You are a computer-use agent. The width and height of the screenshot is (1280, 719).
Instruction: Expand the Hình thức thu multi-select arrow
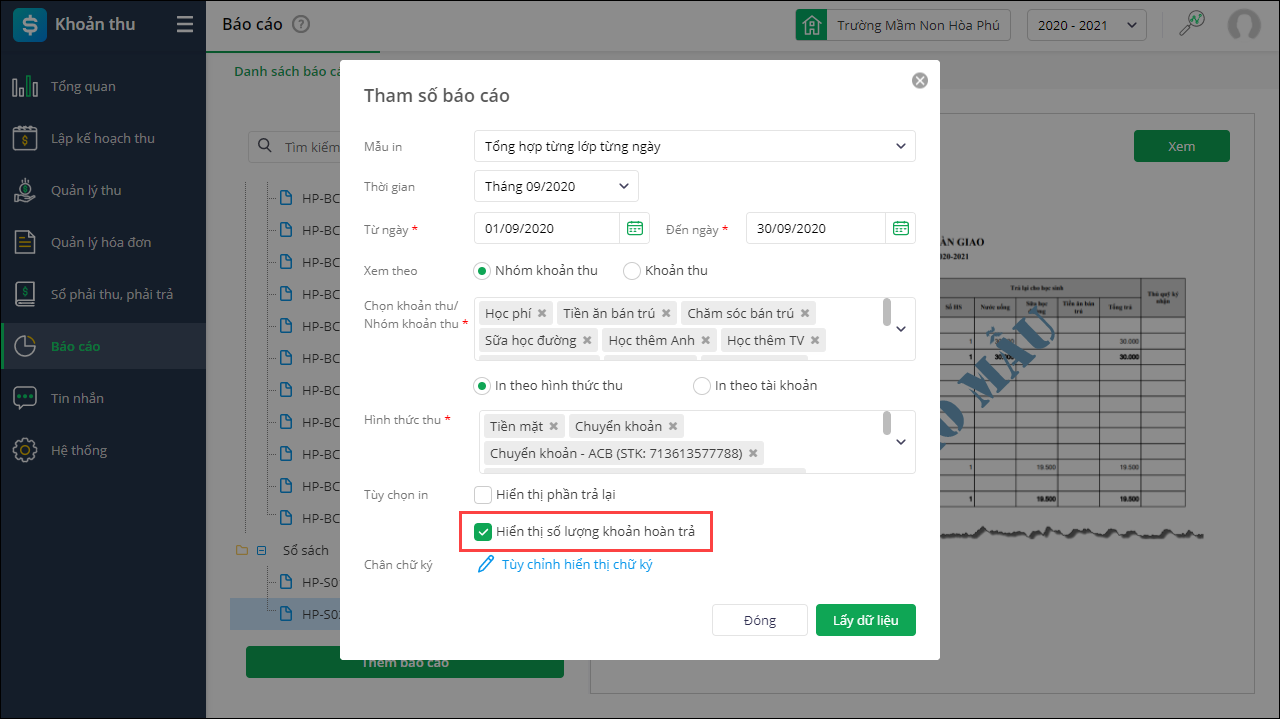pyautogui.click(x=901, y=441)
